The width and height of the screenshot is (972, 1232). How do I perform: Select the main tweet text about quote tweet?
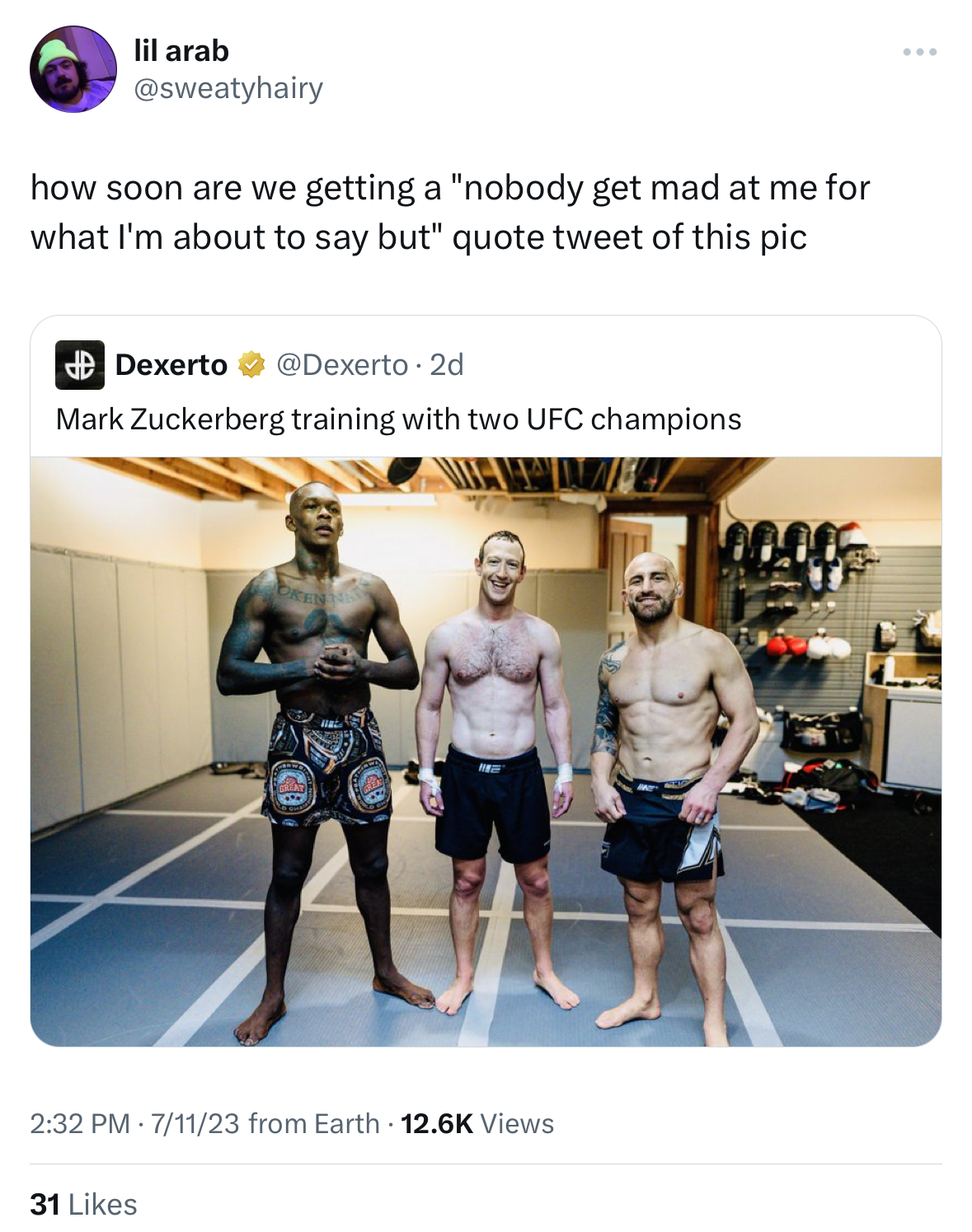[x=450, y=213]
